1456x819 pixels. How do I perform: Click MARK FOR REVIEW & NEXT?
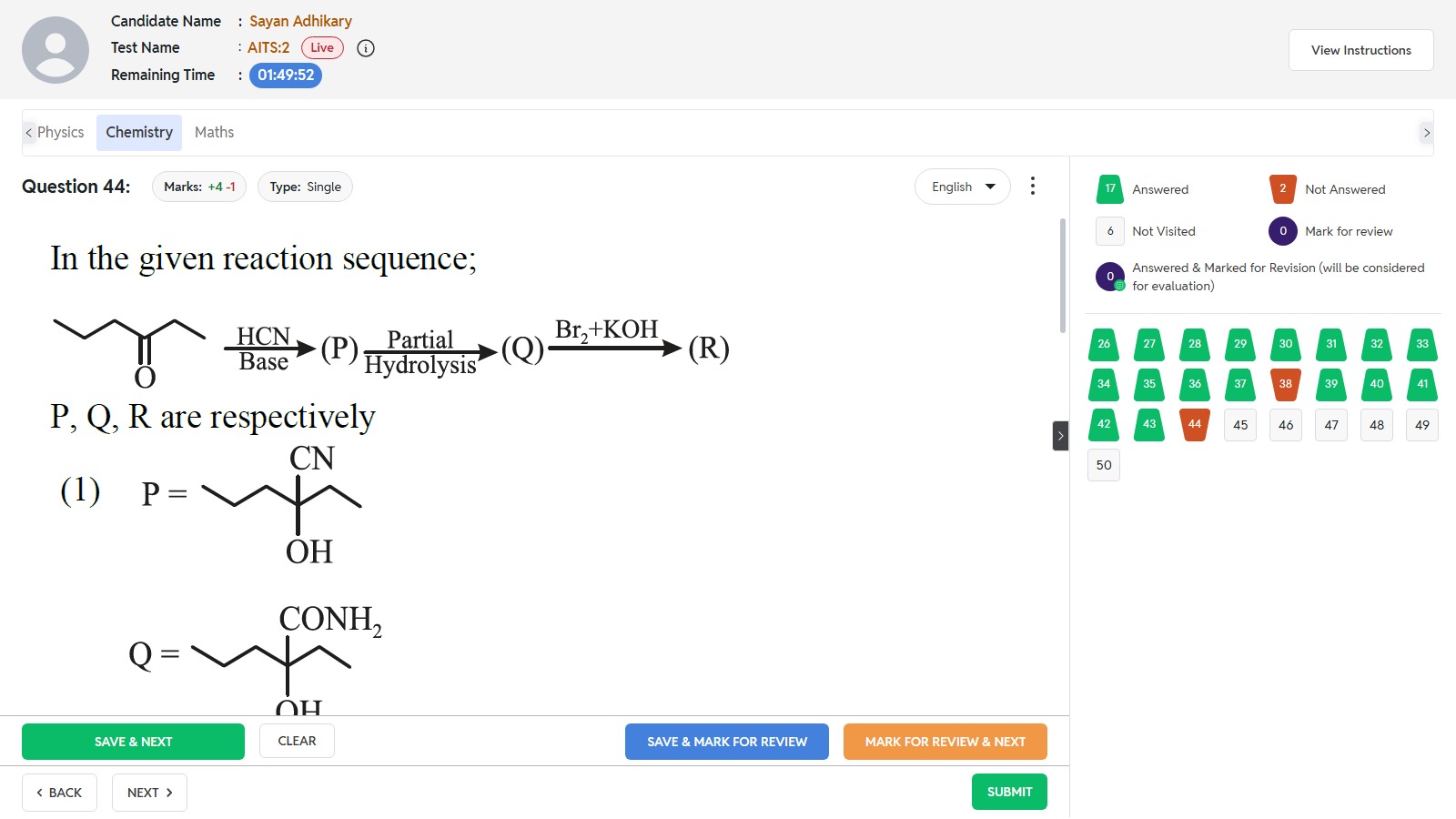click(x=945, y=742)
